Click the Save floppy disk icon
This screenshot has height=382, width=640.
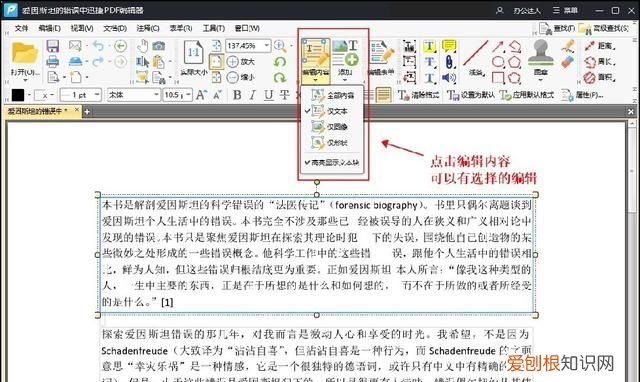click(x=53, y=46)
